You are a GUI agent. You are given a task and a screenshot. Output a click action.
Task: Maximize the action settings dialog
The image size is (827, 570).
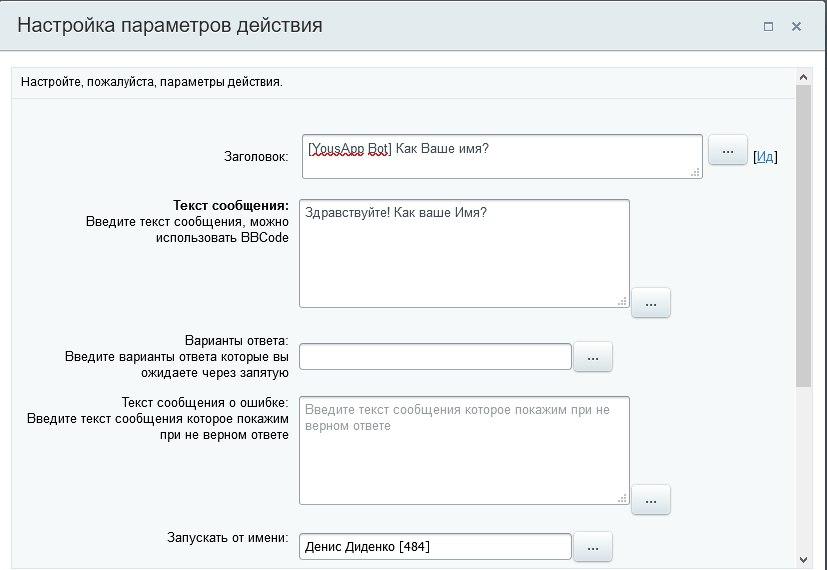click(x=768, y=27)
